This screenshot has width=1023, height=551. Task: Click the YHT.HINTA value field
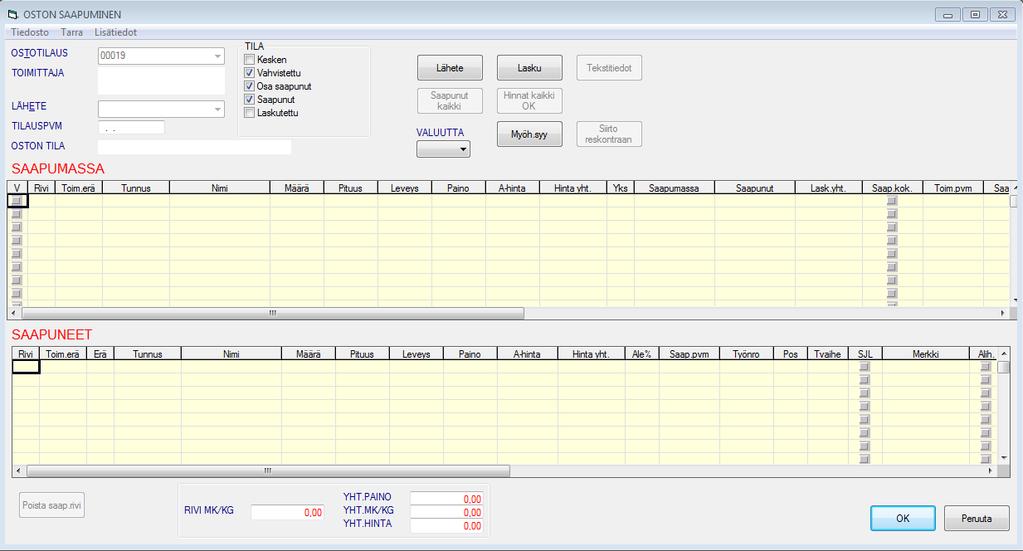[x=446, y=526]
